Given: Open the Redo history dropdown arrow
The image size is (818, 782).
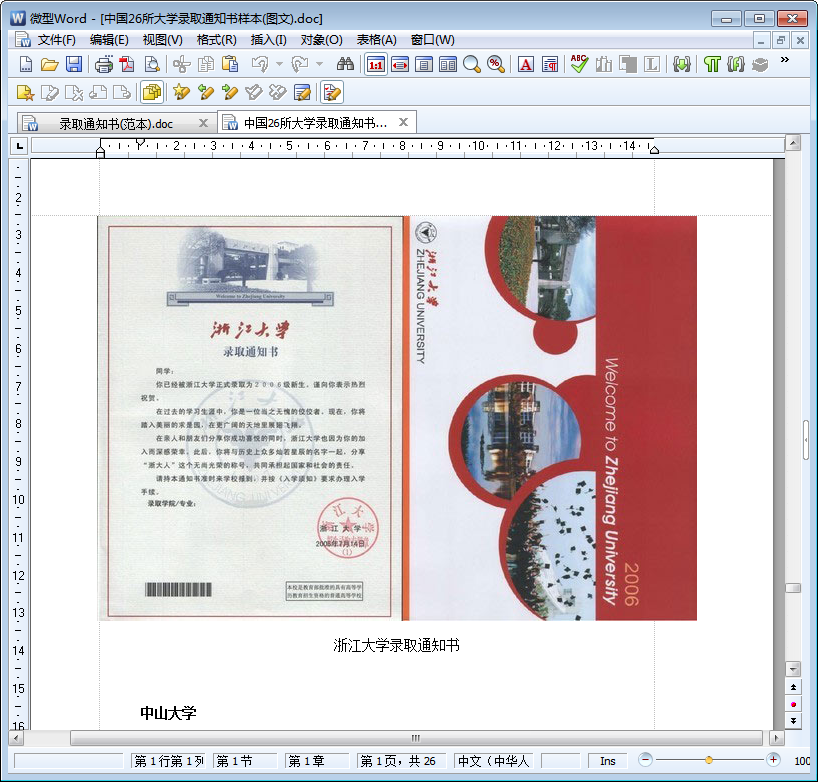Looking at the screenshot, I should tap(319, 64).
